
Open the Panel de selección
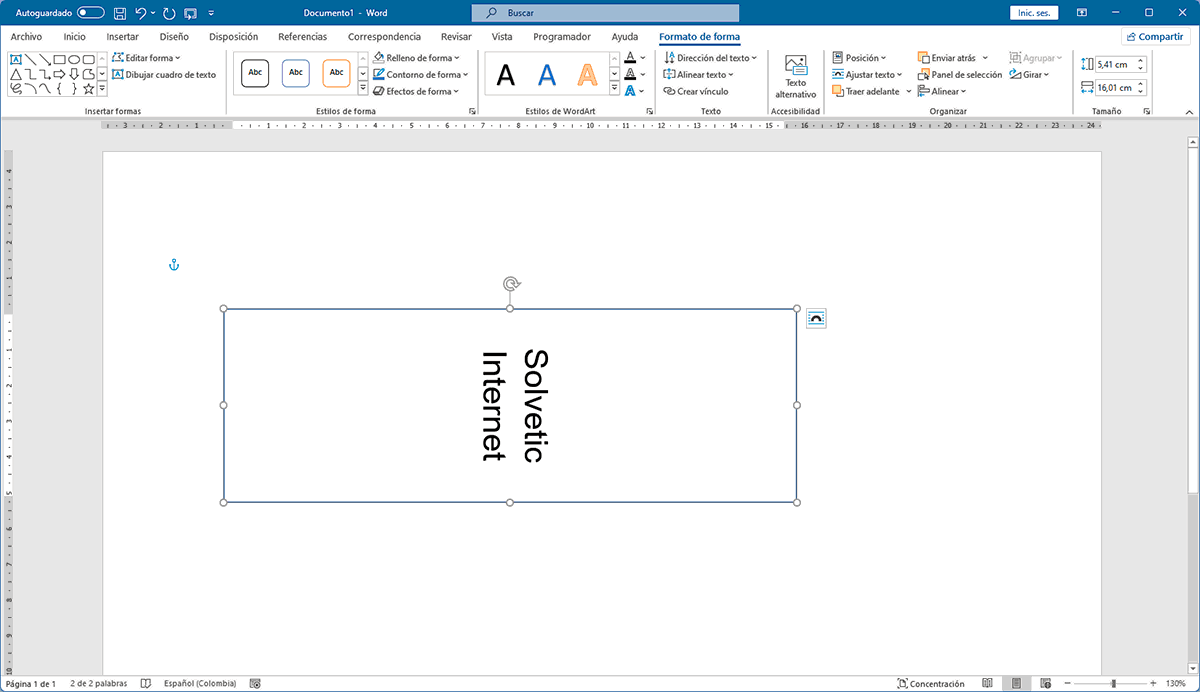tap(960, 74)
